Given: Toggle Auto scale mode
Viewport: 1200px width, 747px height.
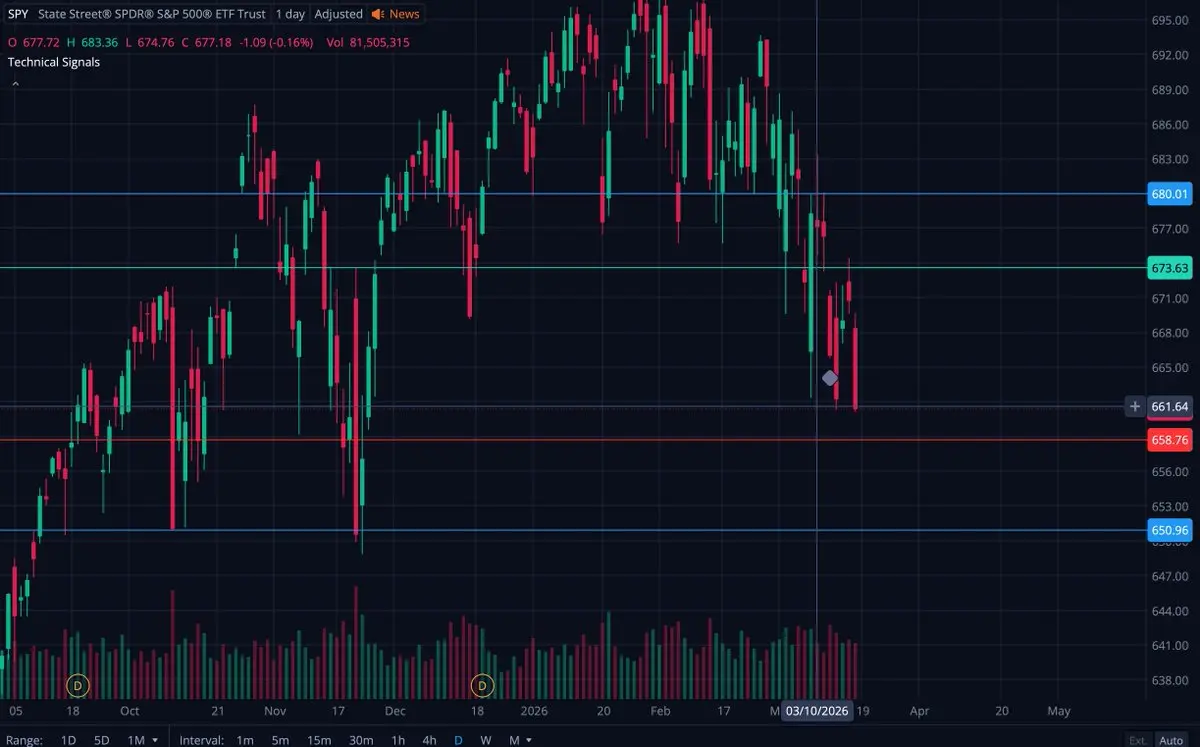Looking at the screenshot, I should point(1171,740).
